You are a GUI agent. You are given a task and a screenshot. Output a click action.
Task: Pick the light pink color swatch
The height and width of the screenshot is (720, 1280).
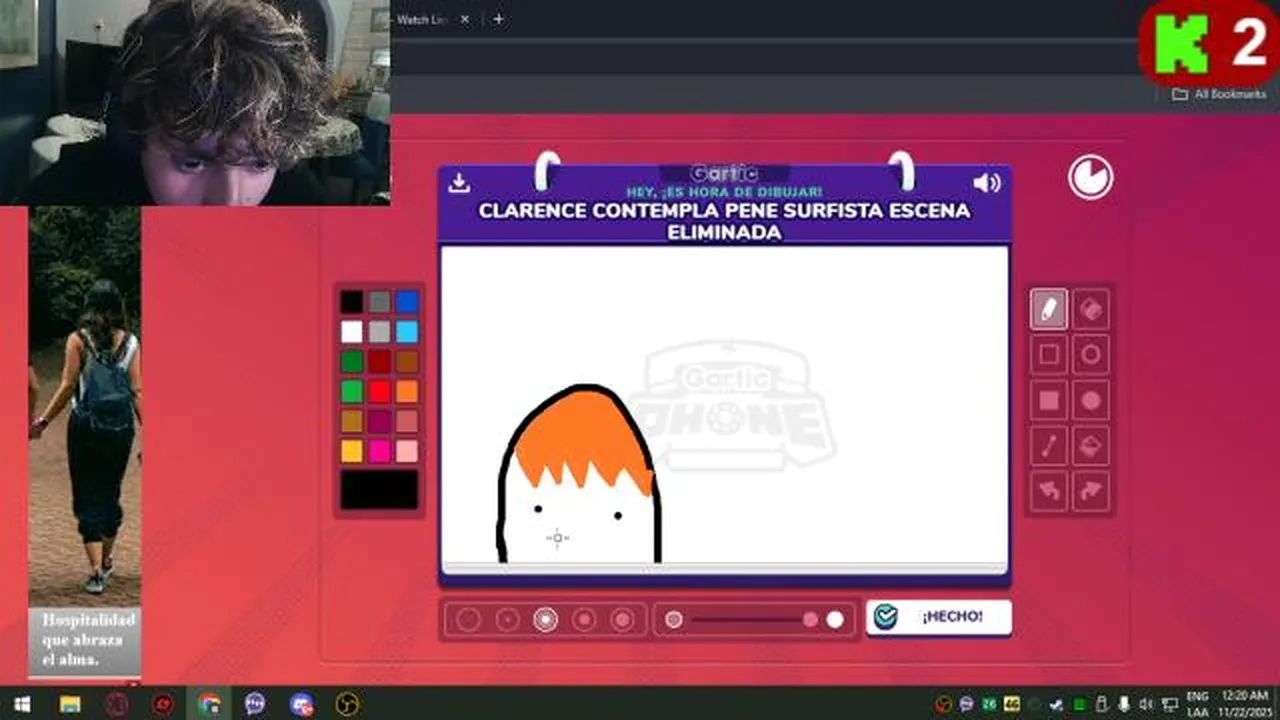(x=407, y=451)
